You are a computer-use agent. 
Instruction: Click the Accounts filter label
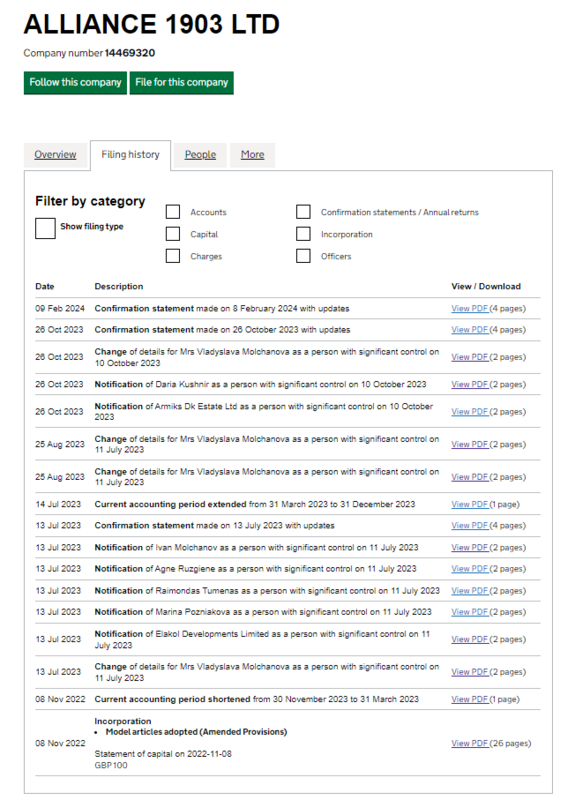pos(208,212)
